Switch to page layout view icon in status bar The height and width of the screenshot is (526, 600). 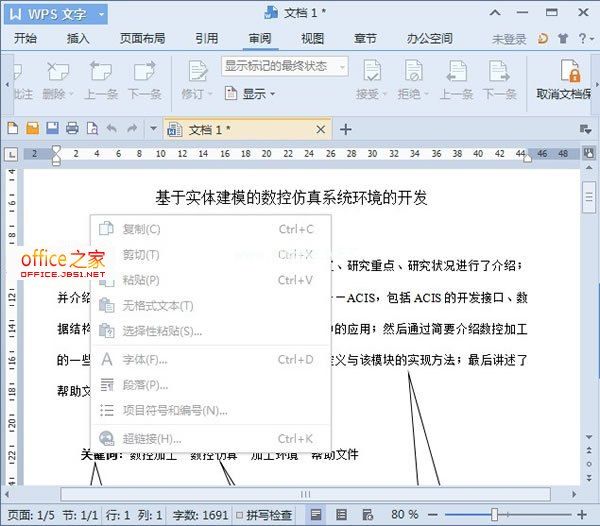click(316, 514)
